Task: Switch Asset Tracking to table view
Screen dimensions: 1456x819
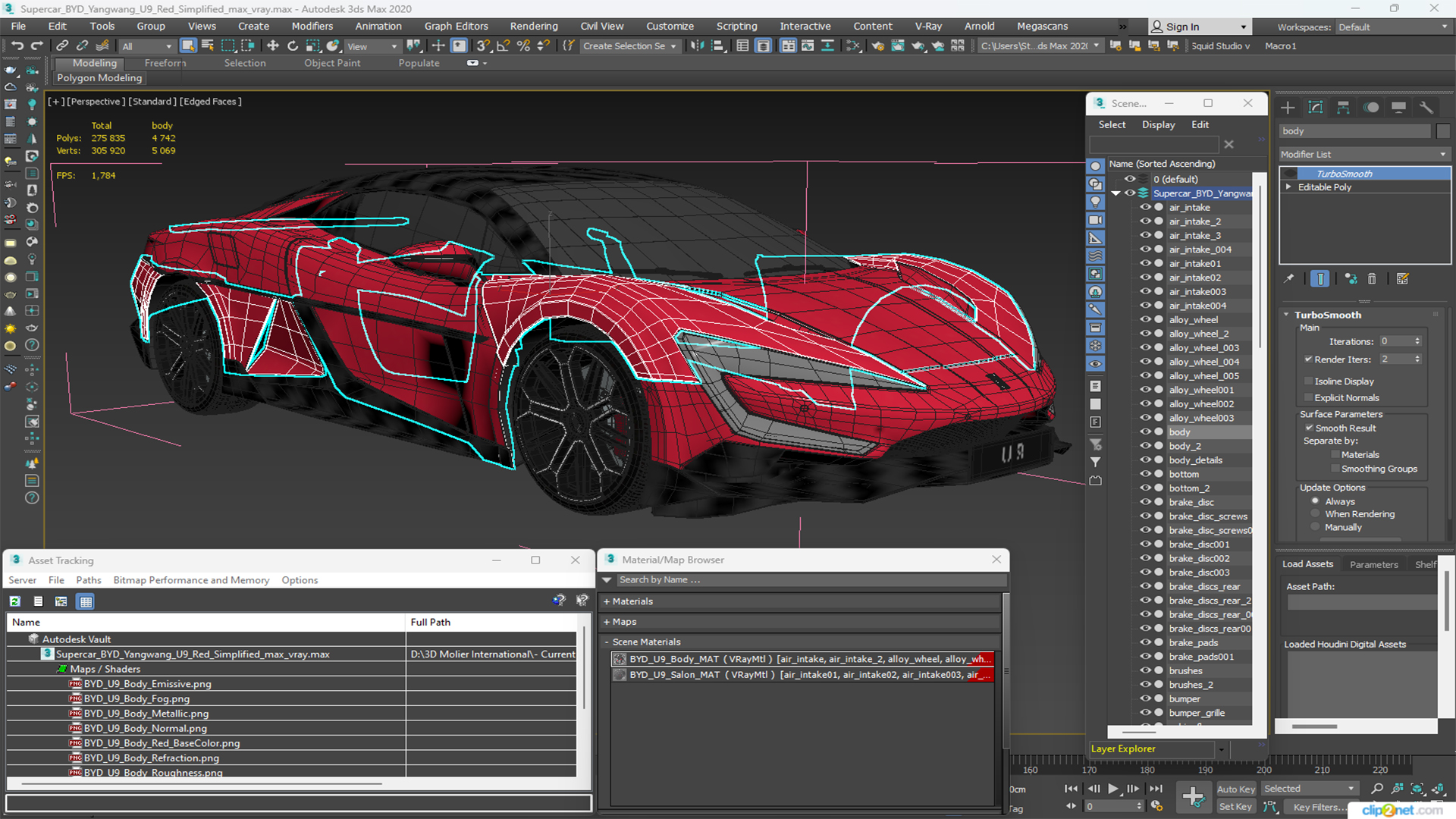Action: click(86, 601)
